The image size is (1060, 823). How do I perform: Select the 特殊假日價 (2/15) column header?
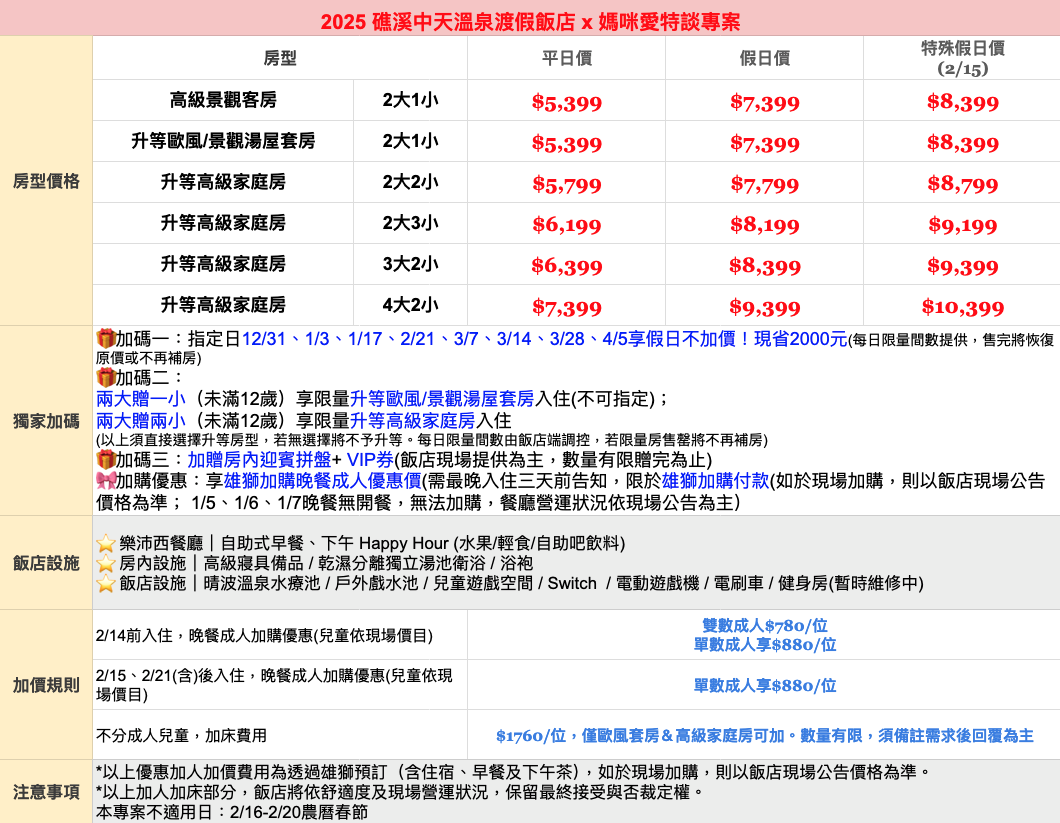tap(962, 59)
